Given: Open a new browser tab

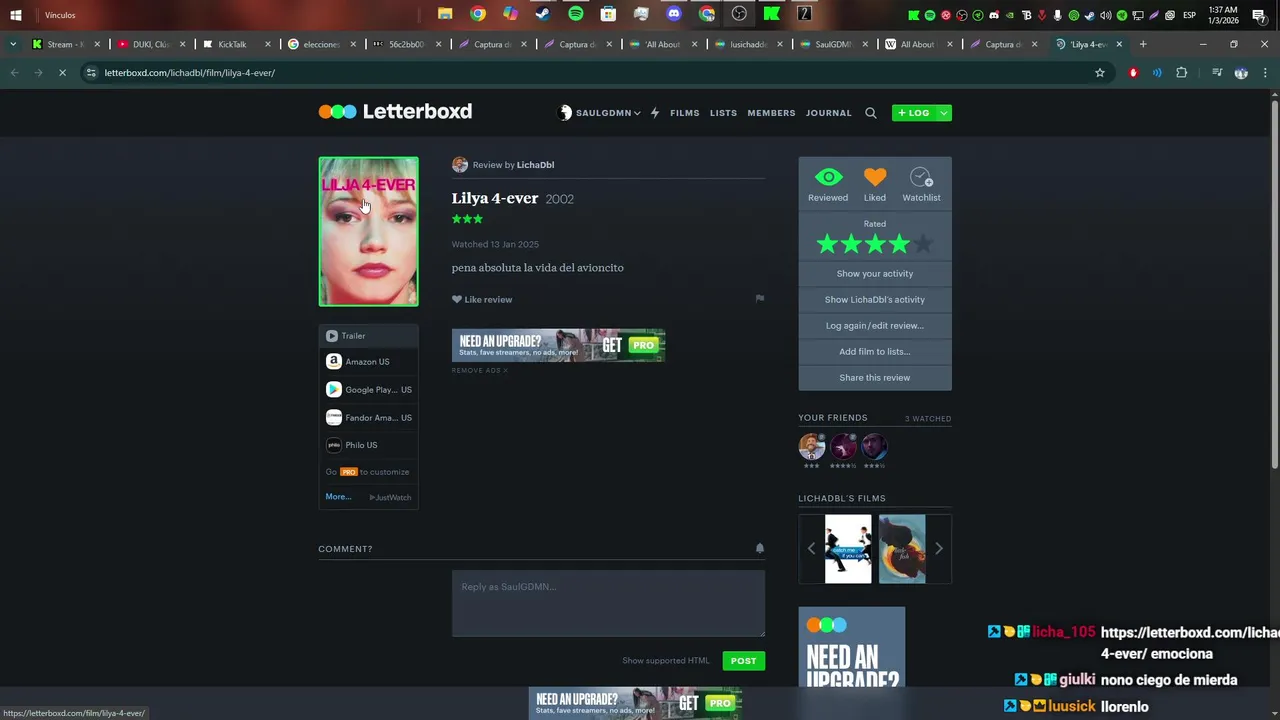Looking at the screenshot, I should tap(1143, 44).
